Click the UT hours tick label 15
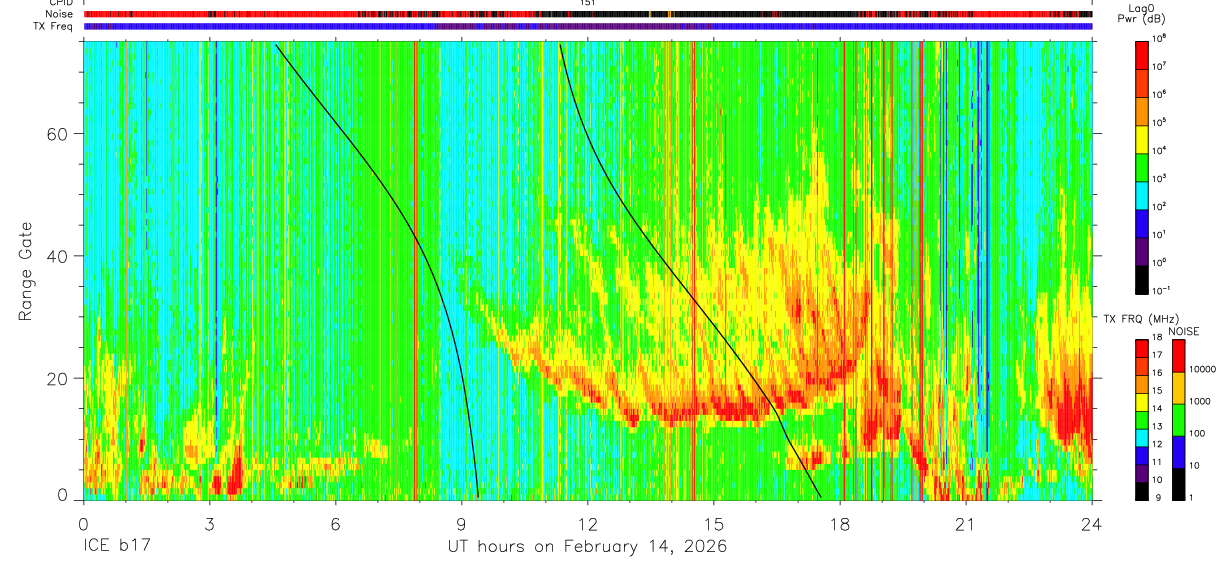Viewport: 1228px width, 567px height. (714, 523)
